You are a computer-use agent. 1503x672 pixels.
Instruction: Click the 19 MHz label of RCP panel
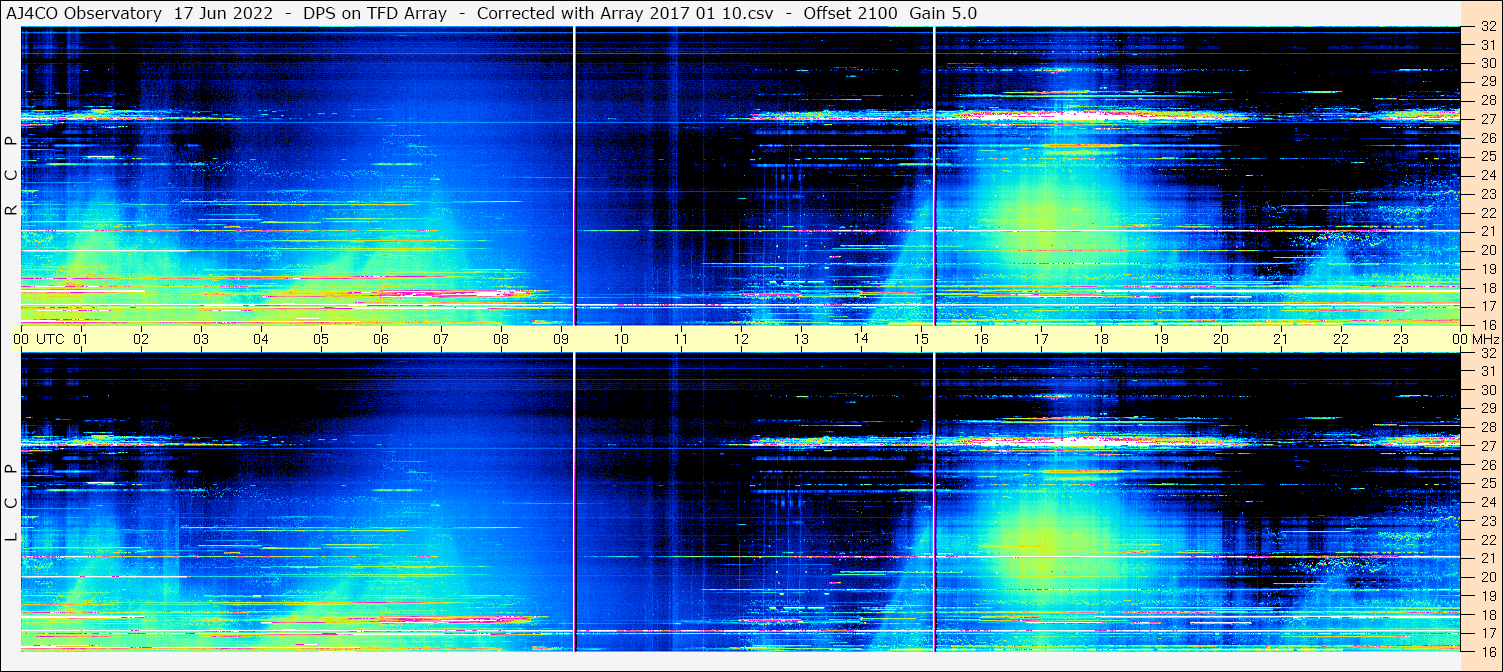1488,269
